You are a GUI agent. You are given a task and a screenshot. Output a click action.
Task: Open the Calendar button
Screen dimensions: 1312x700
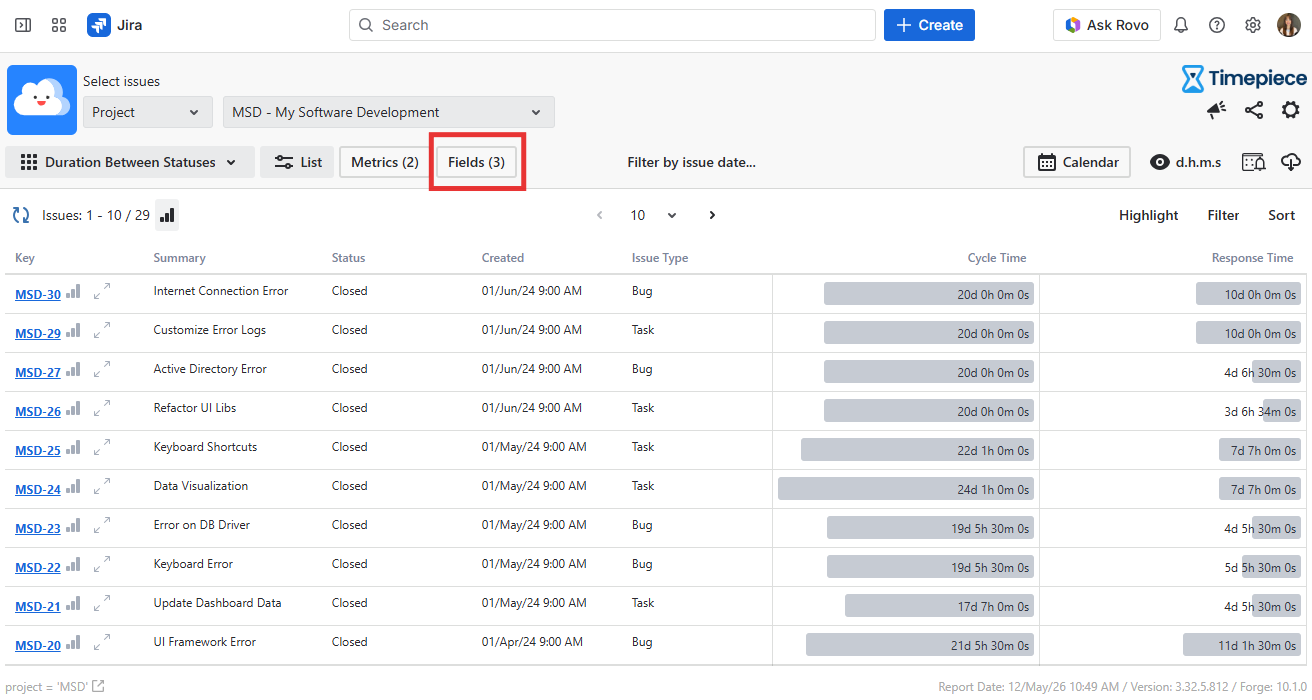[1077, 162]
